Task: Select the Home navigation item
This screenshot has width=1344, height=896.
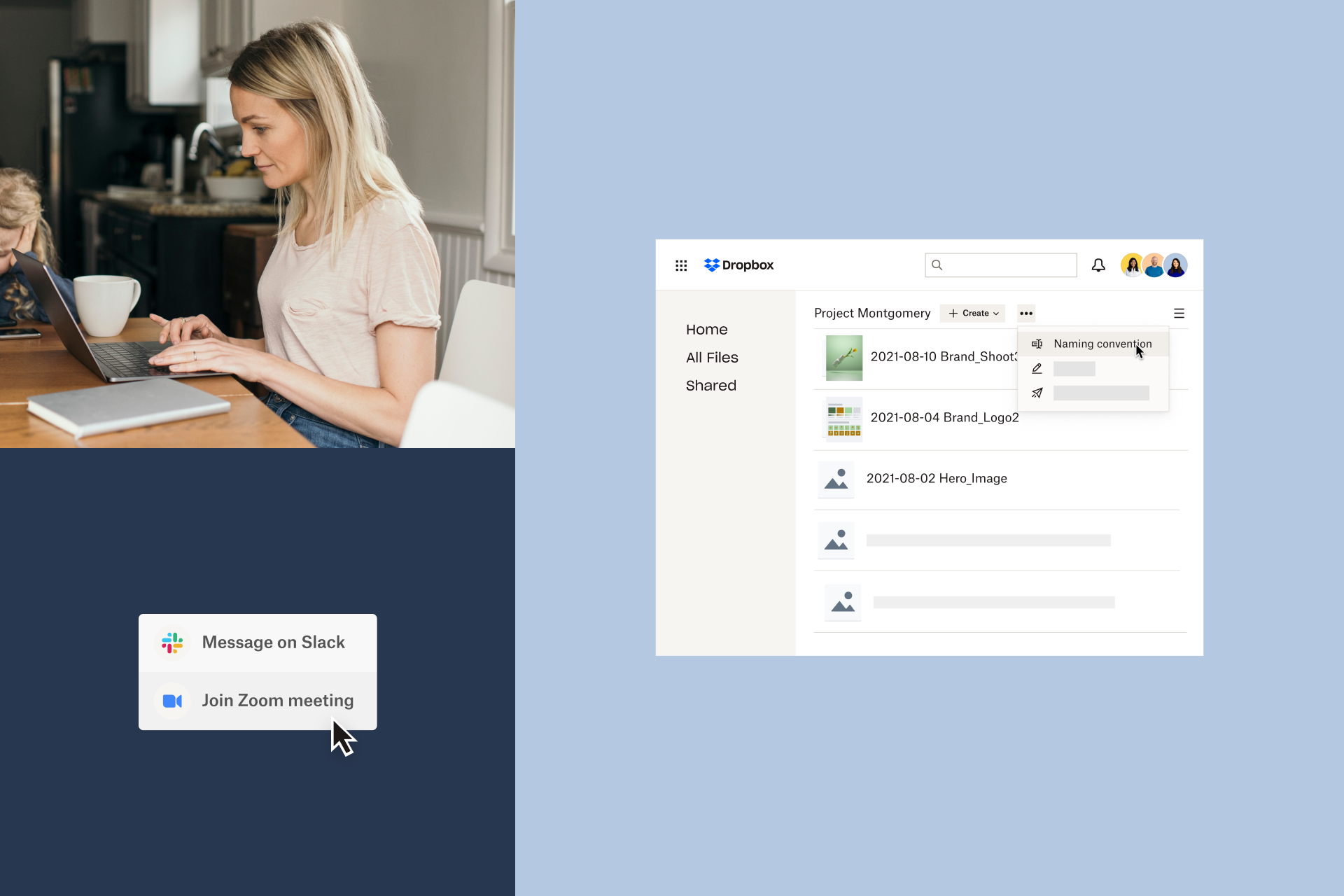Action: click(x=706, y=329)
